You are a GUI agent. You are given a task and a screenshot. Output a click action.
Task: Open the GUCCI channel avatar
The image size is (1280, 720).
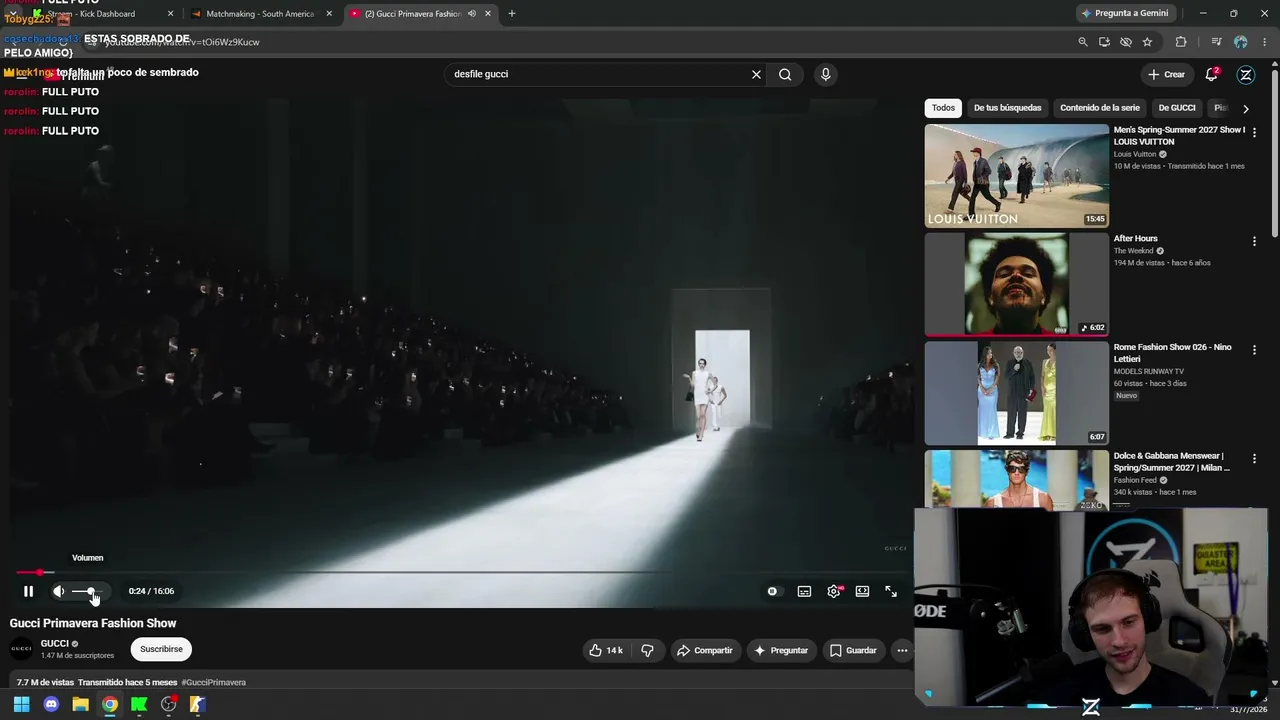(x=21, y=649)
